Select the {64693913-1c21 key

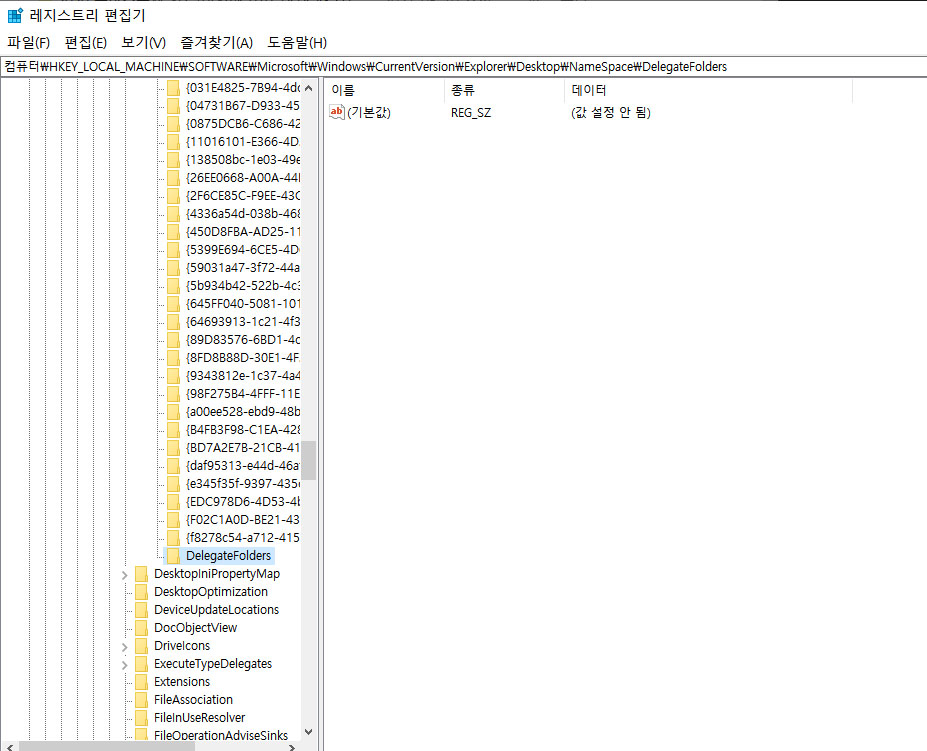pyautogui.click(x=243, y=322)
